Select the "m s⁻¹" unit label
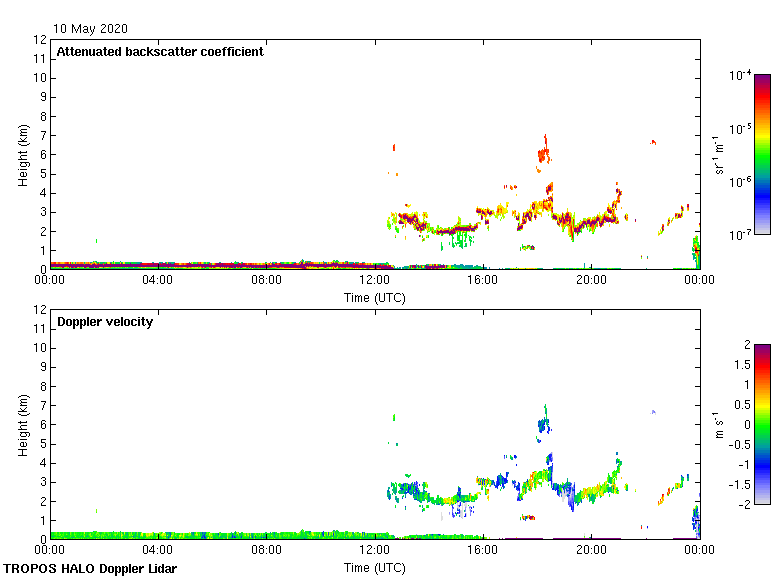Viewport: 780px width, 580px height. [720, 424]
